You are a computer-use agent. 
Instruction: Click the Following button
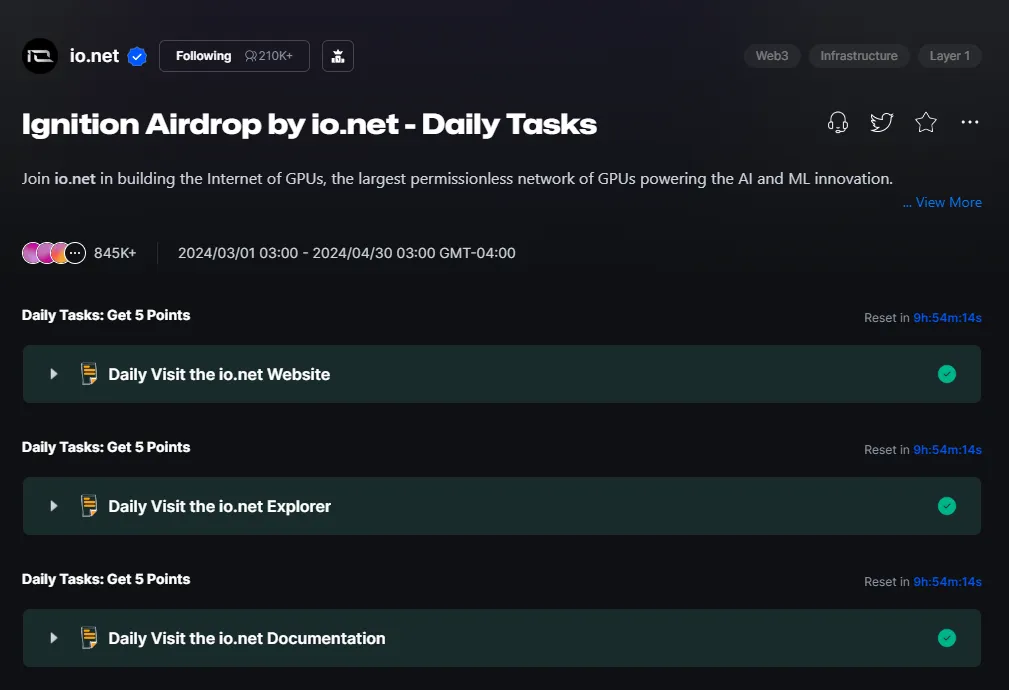pyautogui.click(x=234, y=56)
